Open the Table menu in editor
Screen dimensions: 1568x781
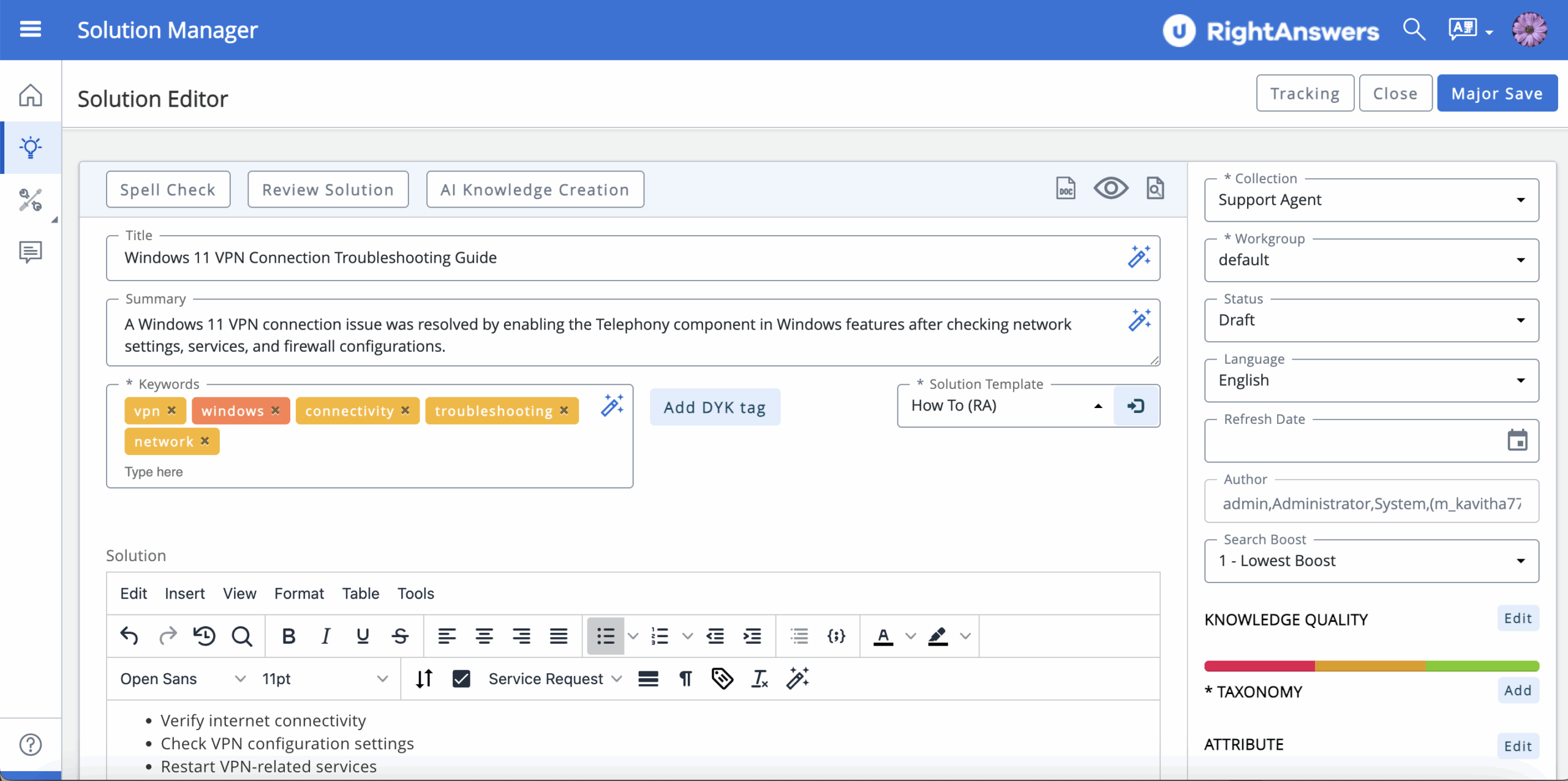pyautogui.click(x=361, y=594)
